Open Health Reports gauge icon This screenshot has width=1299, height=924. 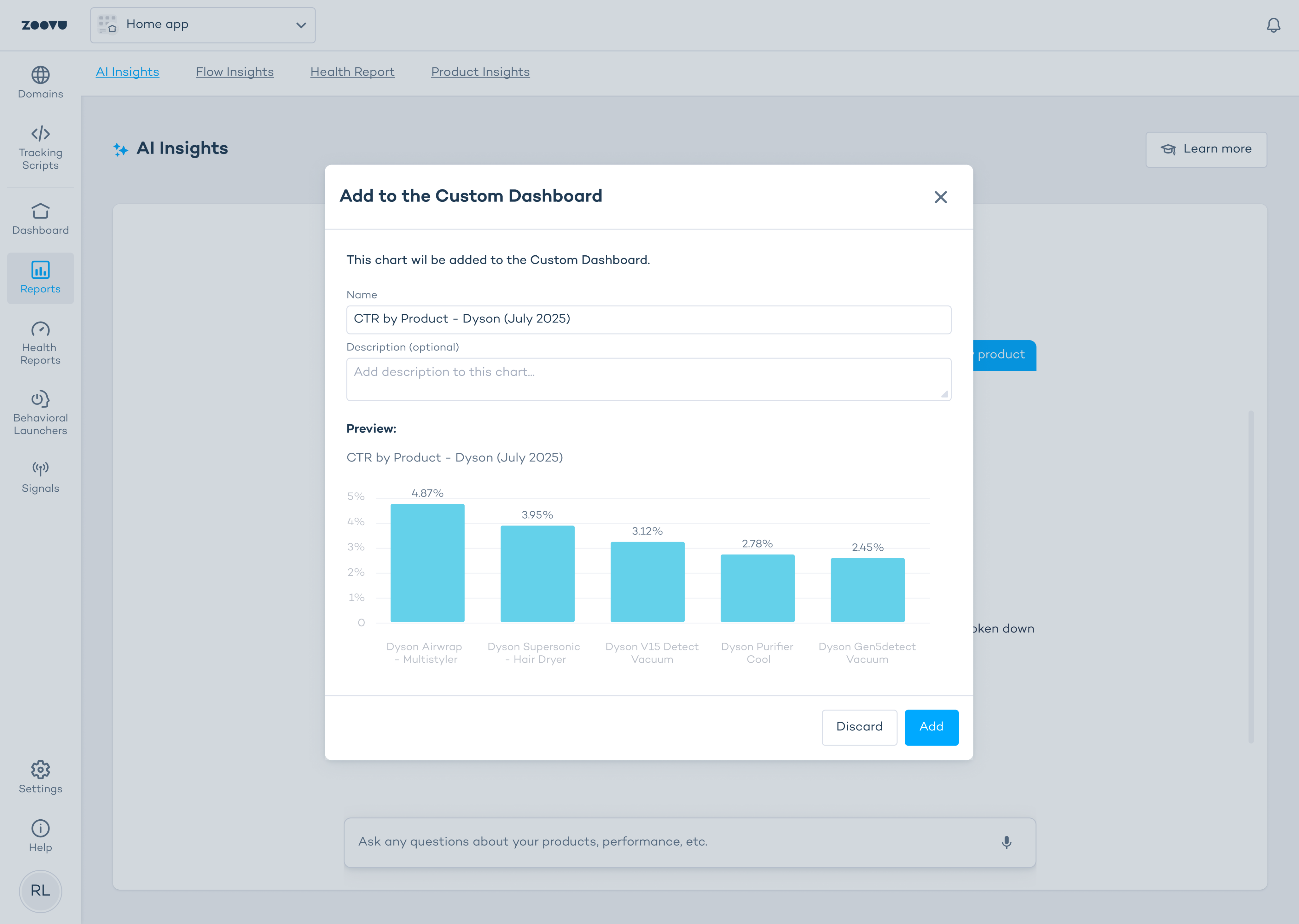pos(40,330)
